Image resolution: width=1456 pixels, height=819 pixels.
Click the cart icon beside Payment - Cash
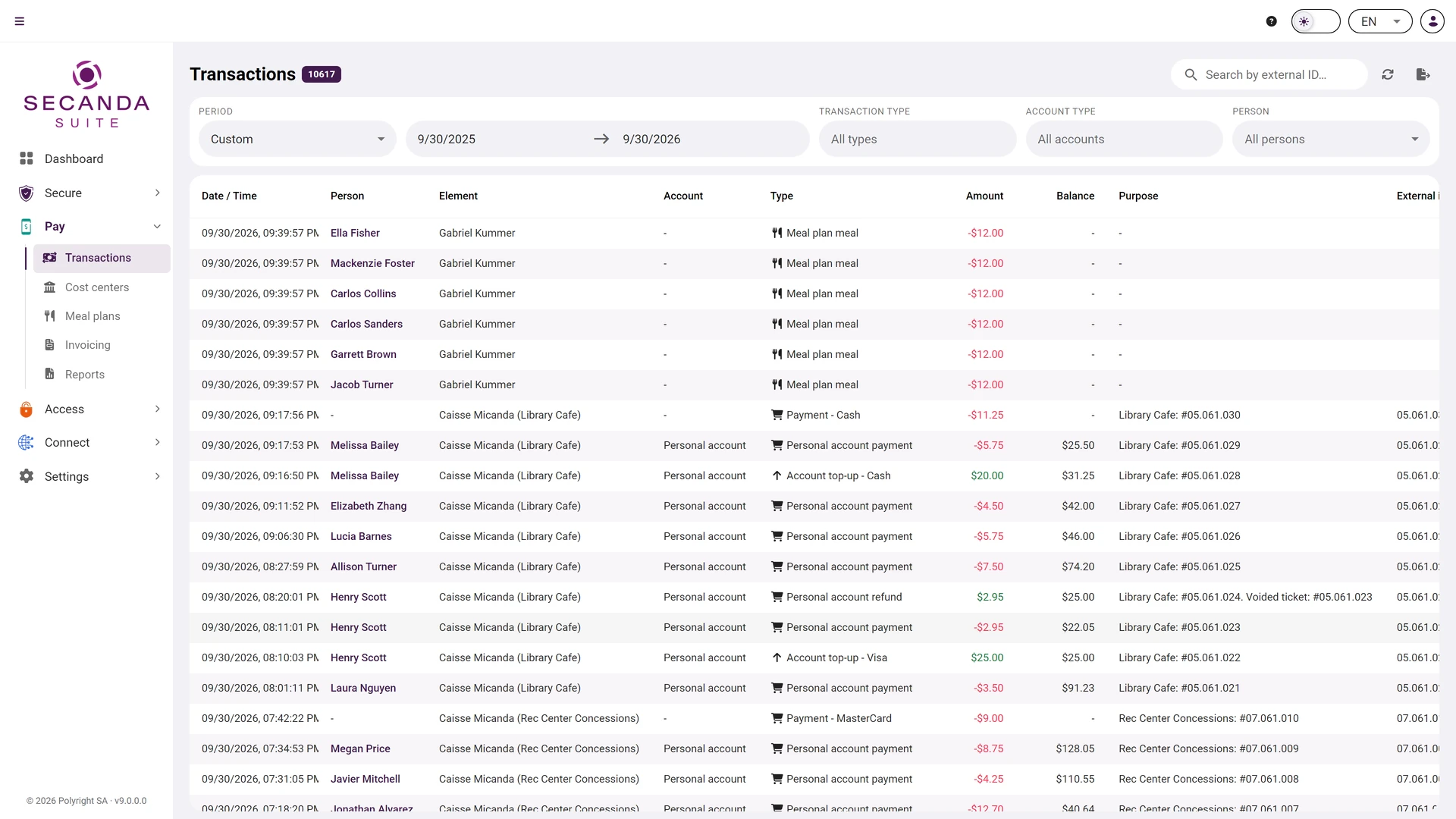click(777, 415)
